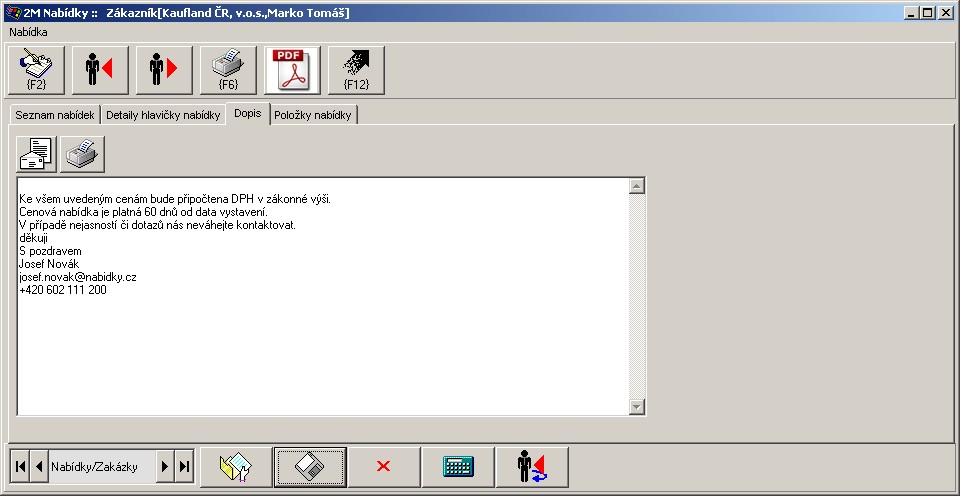Click the +420 602 111 200 phone line
Viewport: 960px width, 496px height.
[x=63, y=290]
